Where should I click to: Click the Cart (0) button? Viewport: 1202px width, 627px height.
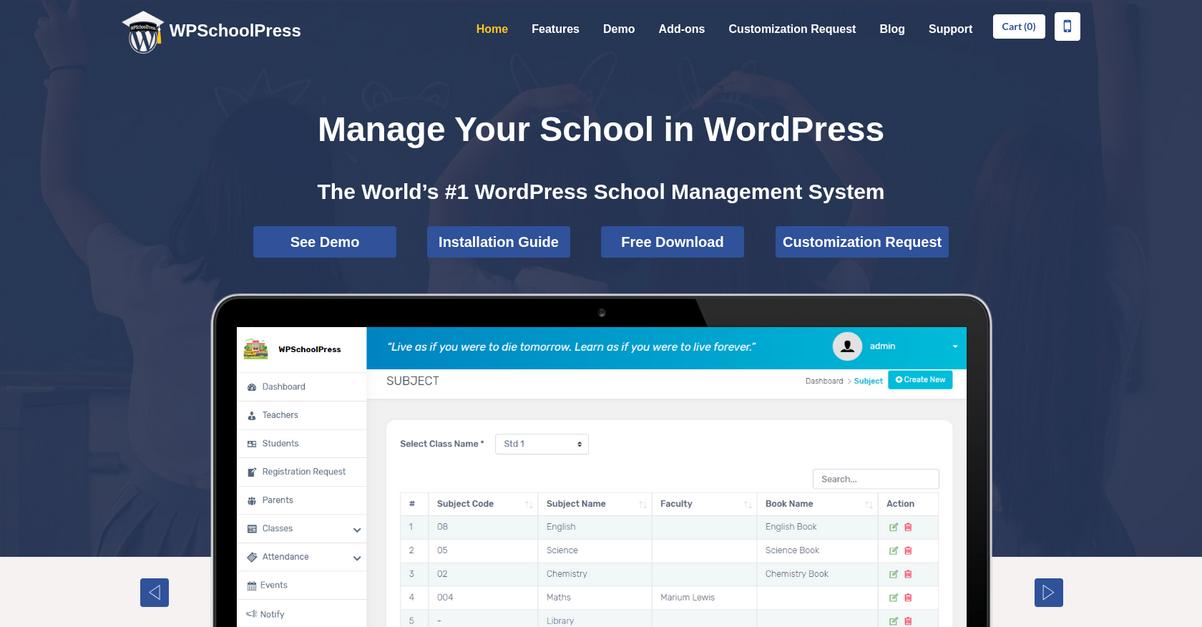tap(1019, 27)
